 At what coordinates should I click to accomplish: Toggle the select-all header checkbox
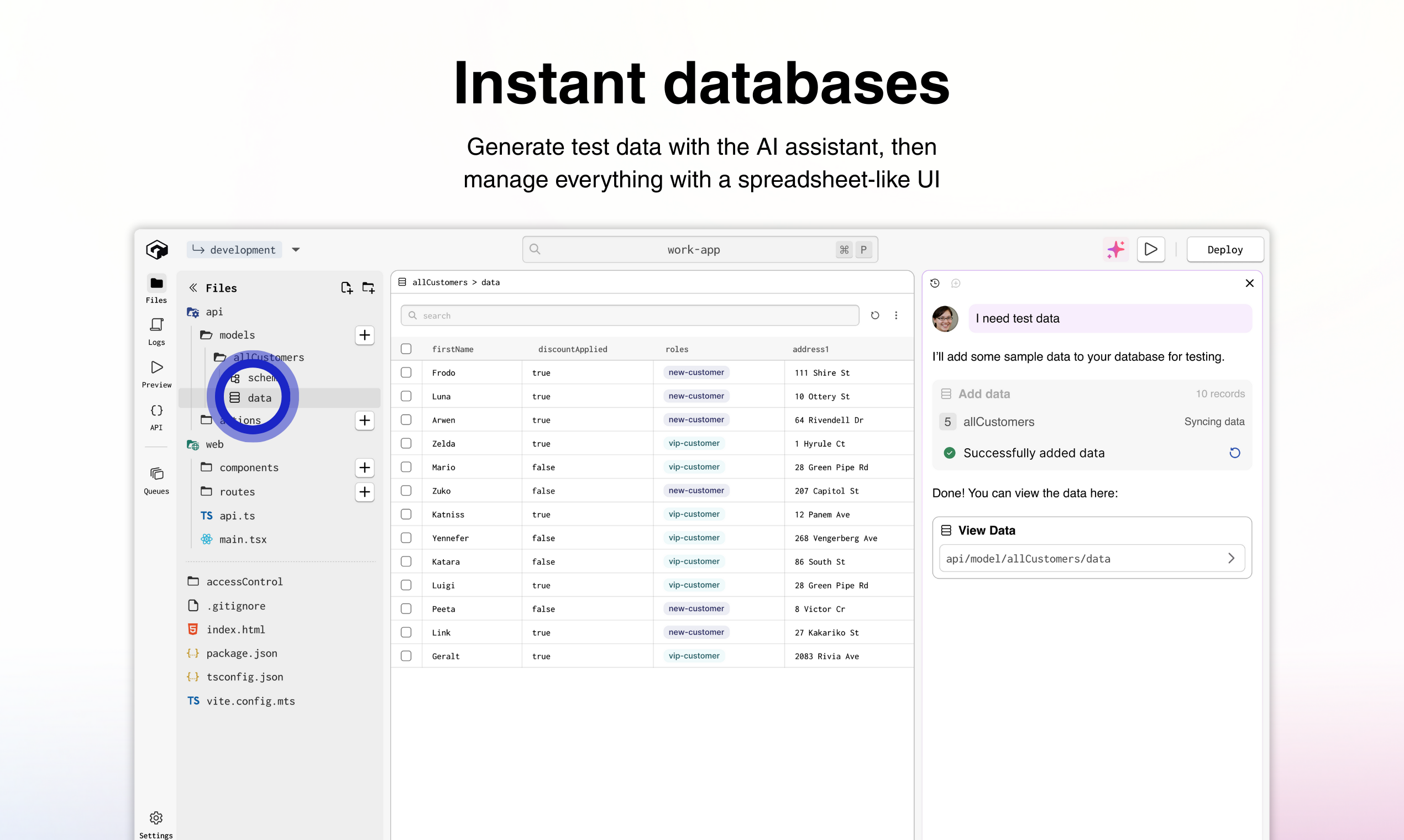(406, 349)
